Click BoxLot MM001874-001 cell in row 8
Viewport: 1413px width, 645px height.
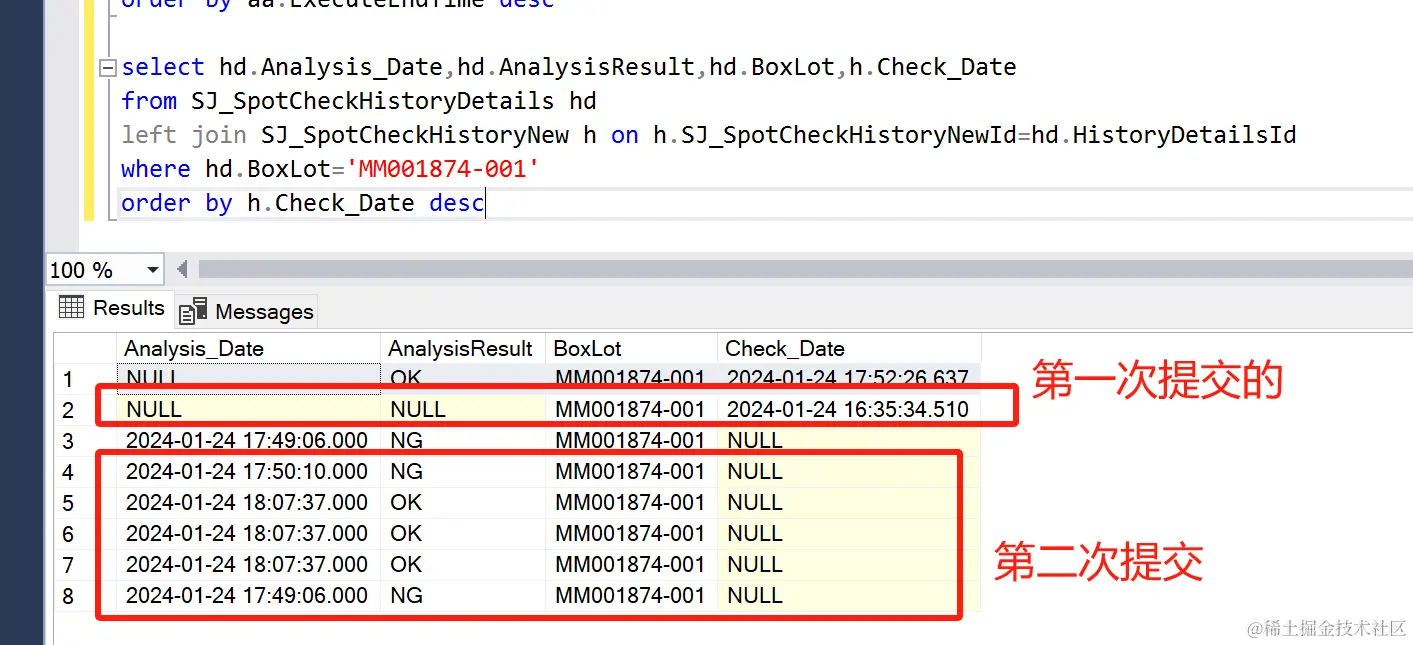[x=632, y=595]
